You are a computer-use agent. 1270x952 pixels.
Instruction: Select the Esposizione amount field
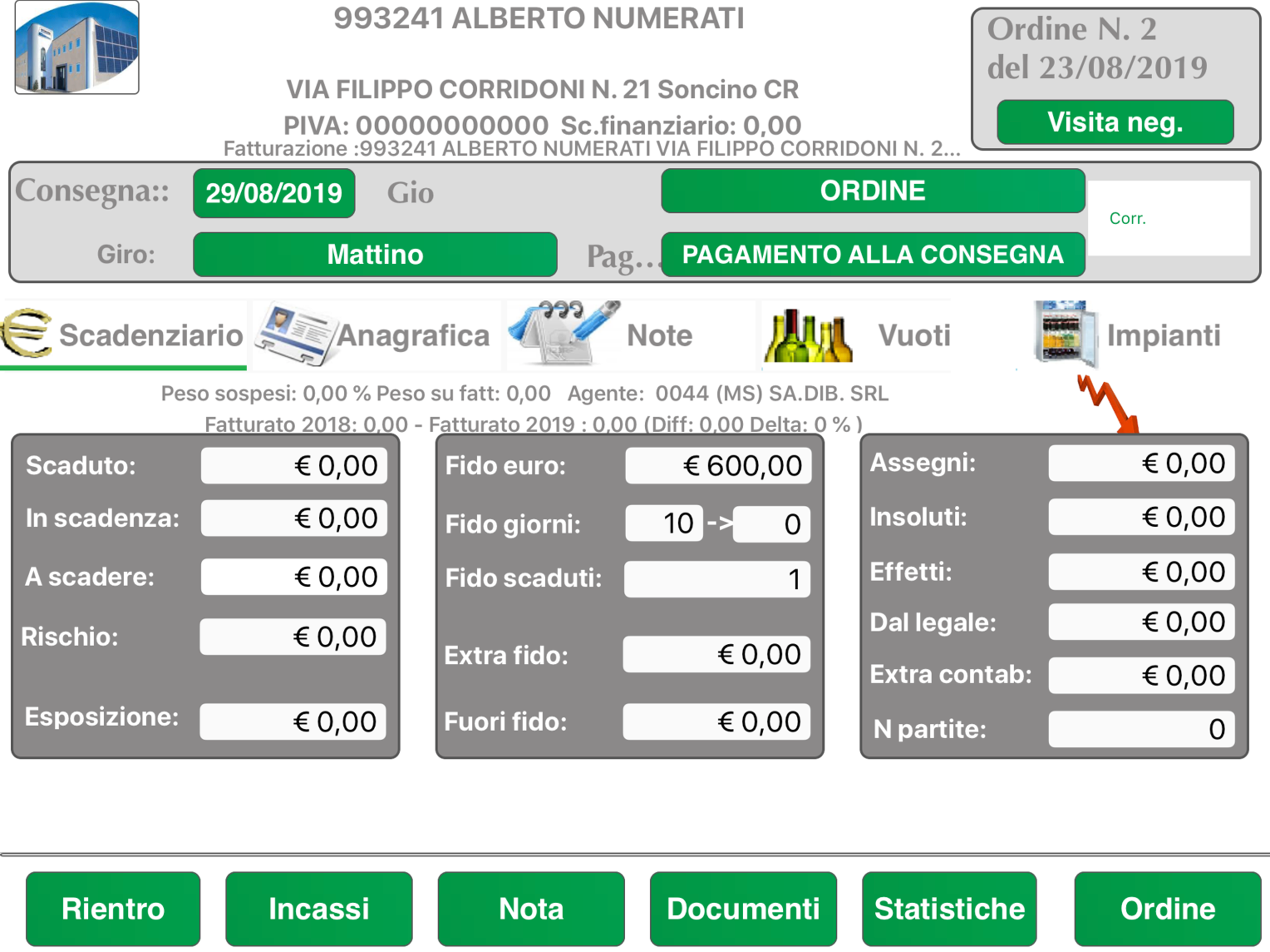[x=293, y=722]
